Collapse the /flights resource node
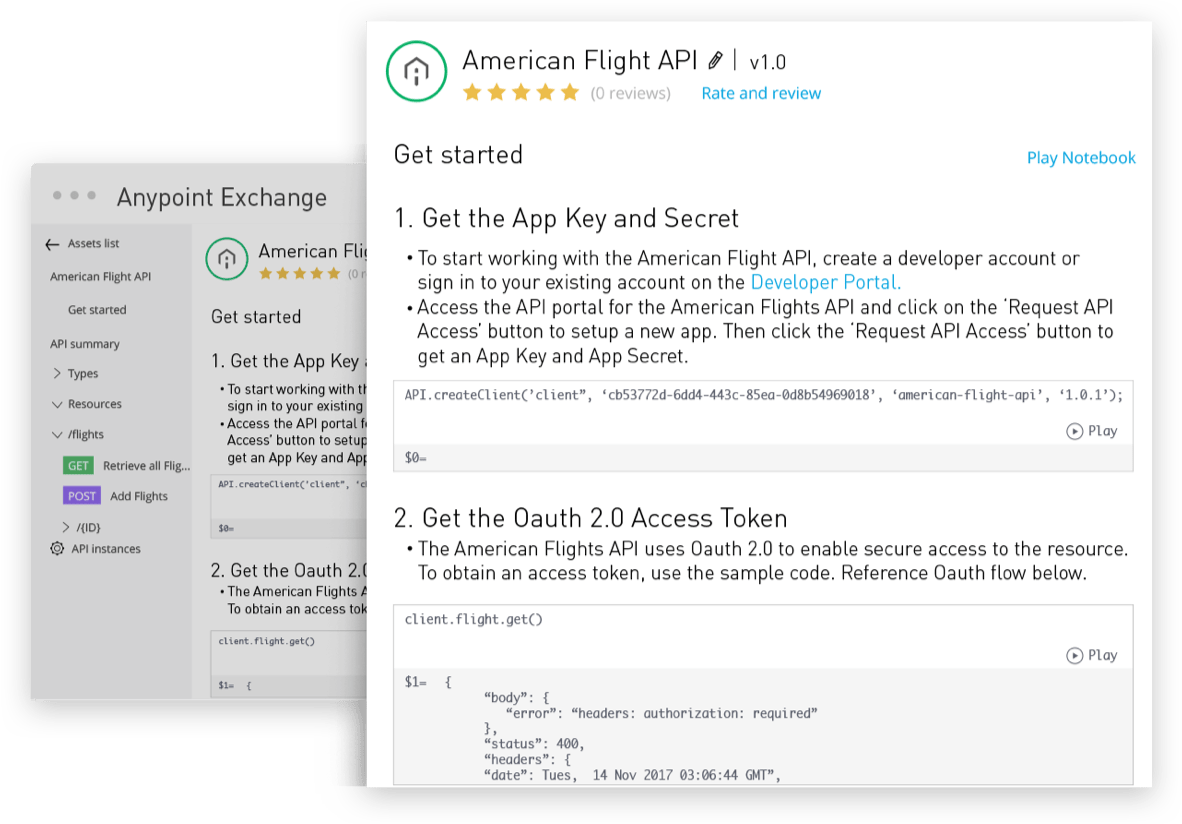This screenshot has width=1182, height=824. point(57,434)
